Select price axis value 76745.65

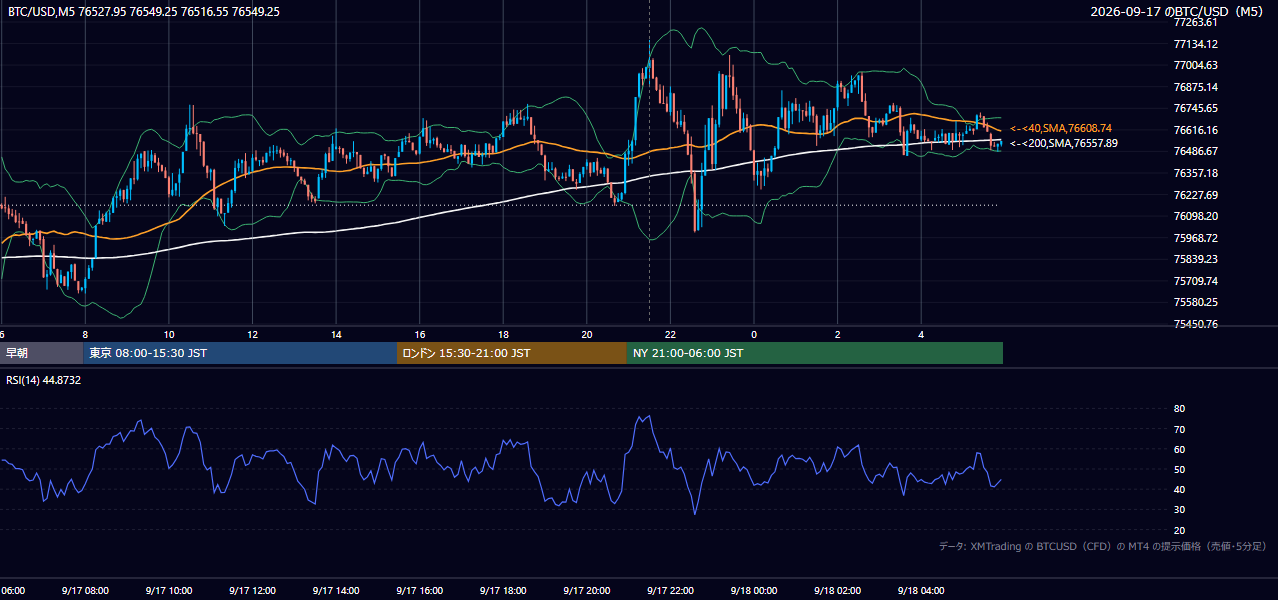coord(1196,108)
